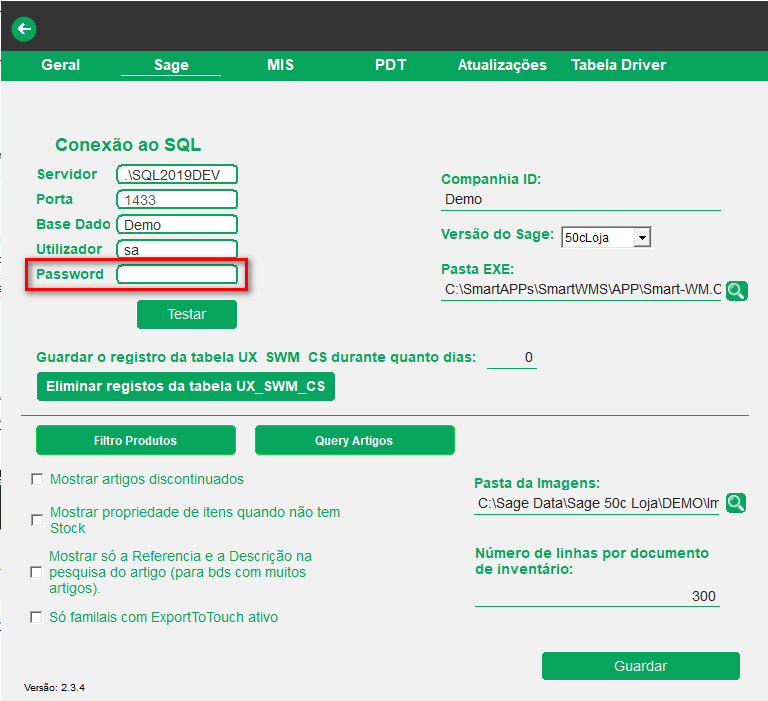
Task: Click Eliminar registos da tabela UX_SWM_CS
Action: 186,387
